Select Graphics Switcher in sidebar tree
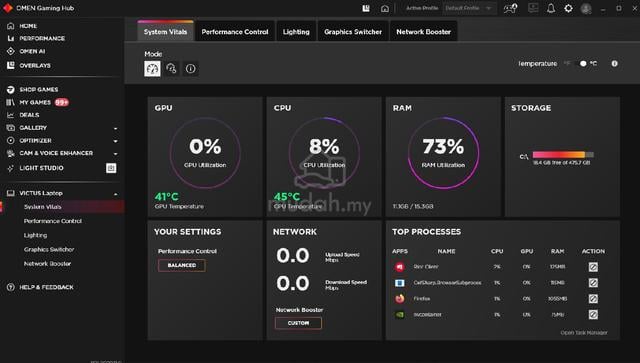The image size is (640, 363). tap(49, 249)
